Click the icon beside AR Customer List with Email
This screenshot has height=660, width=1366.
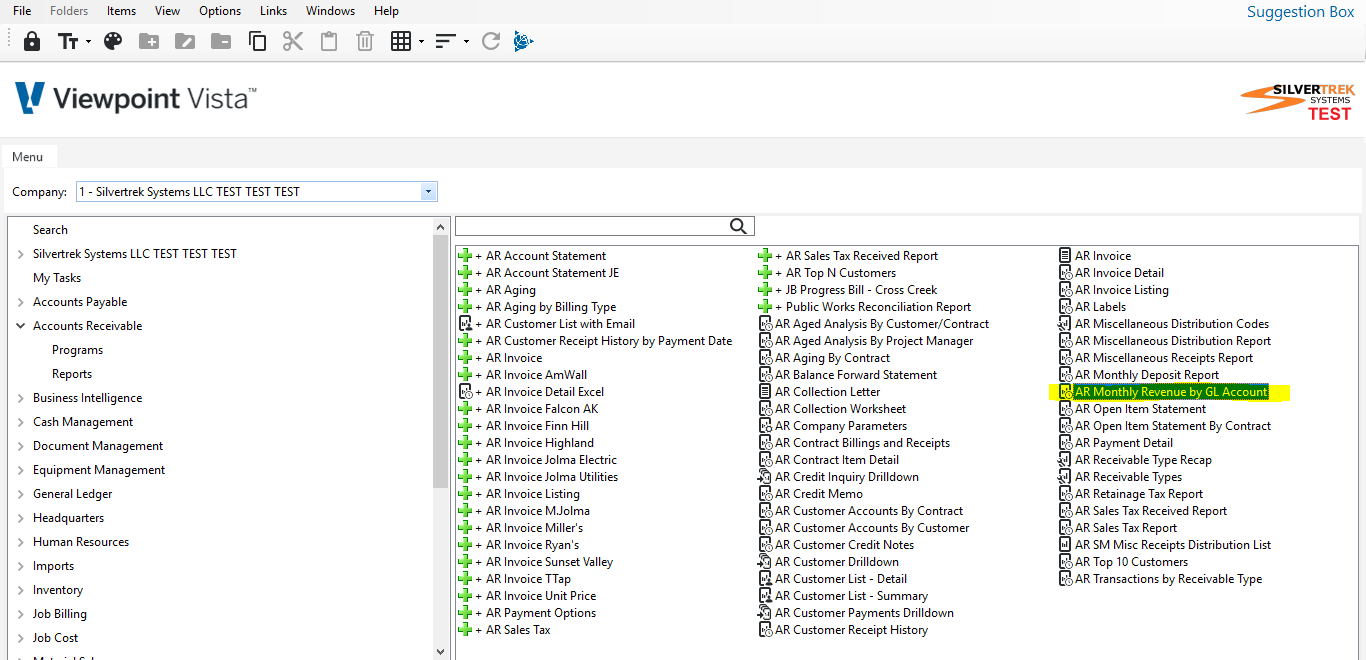click(x=464, y=324)
